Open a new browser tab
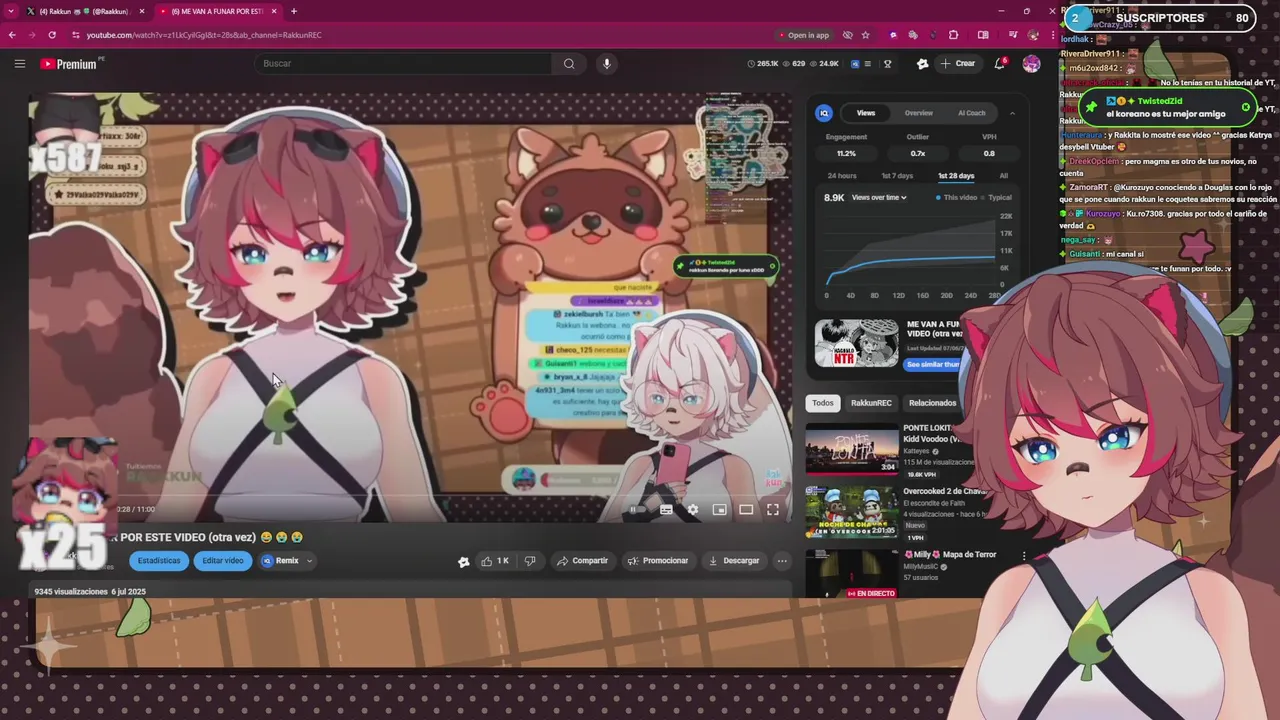The width and height of the screenshot is (1280, 720). [x=293, y=11]
